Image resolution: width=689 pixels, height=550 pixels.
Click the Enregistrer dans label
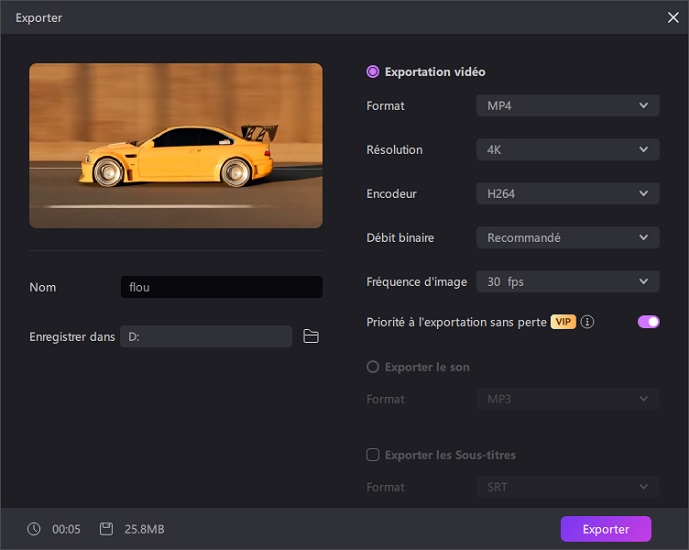[x=72, y=337]
